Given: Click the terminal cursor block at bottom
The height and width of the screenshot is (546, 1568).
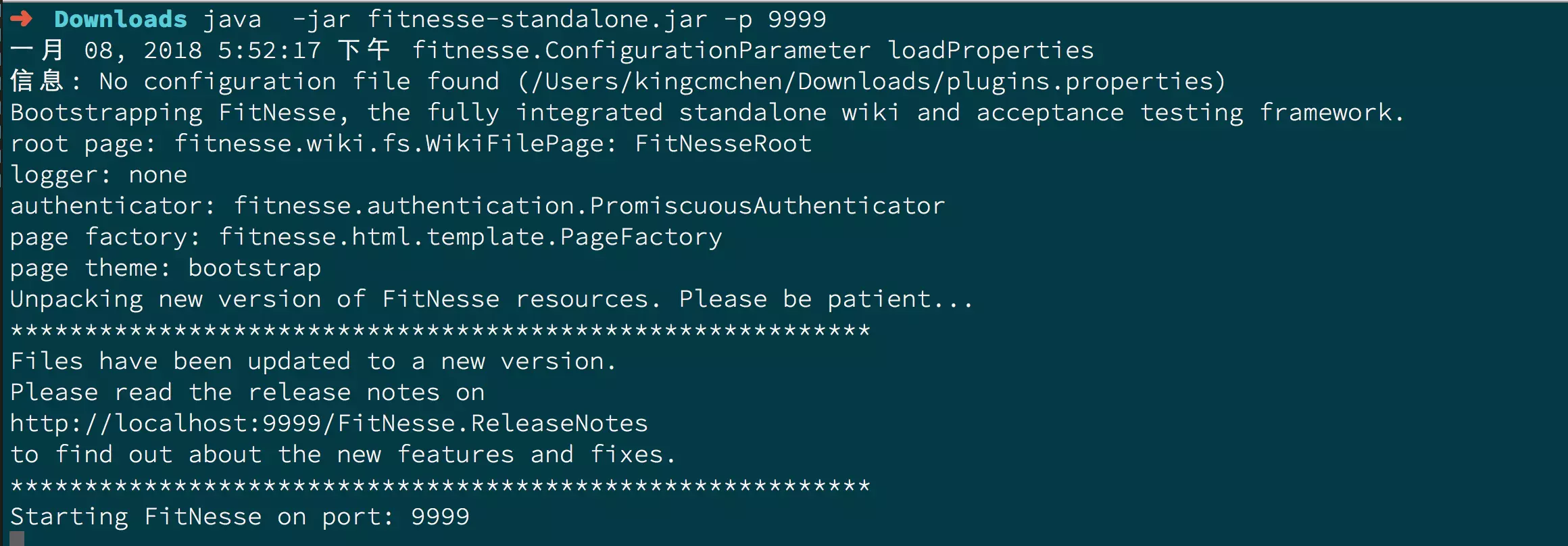Looking at the screenshot, I should pyautogui.click(x=17, y=538).
